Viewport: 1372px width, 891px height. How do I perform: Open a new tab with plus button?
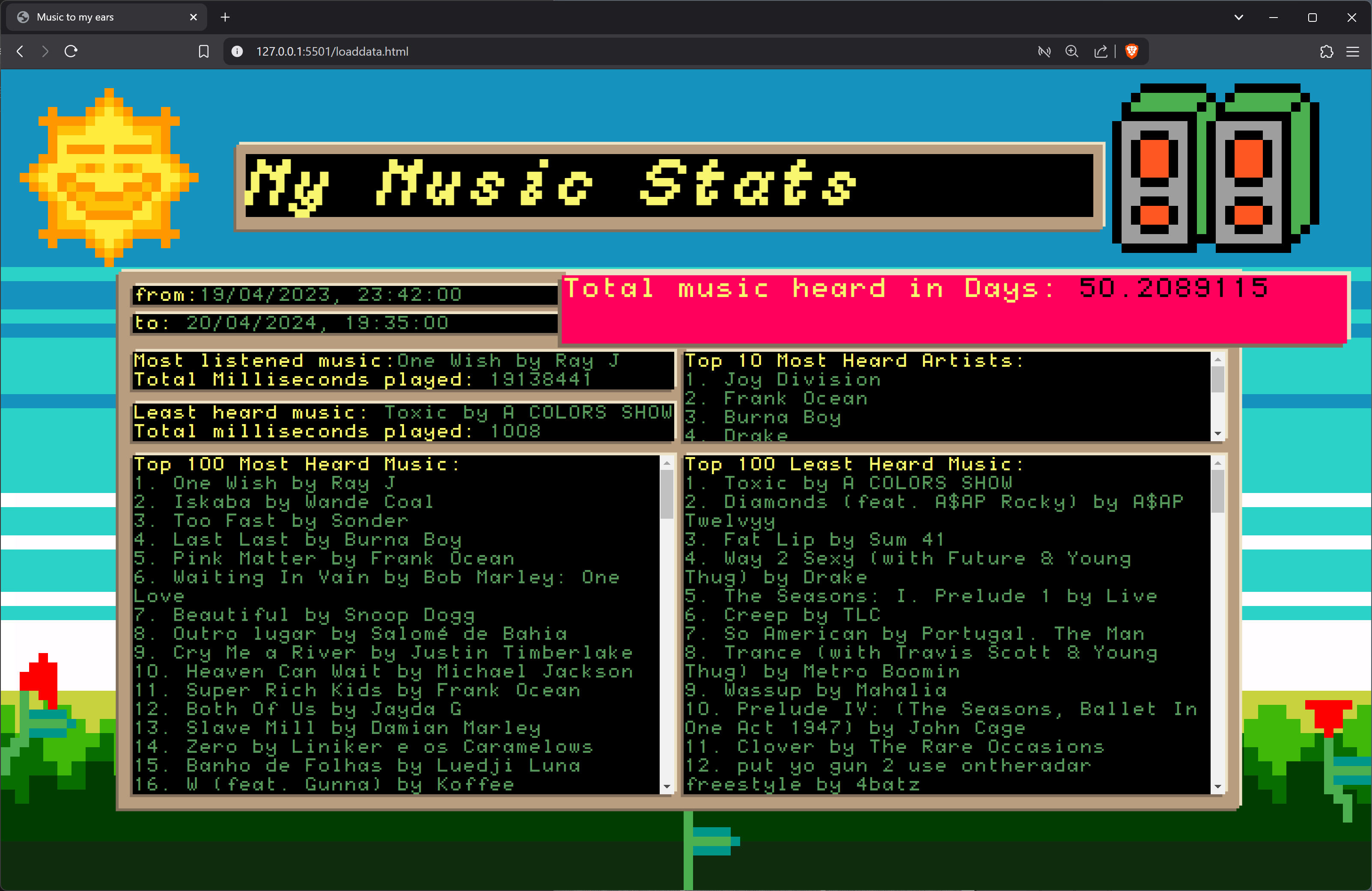(x=225, y=17)
